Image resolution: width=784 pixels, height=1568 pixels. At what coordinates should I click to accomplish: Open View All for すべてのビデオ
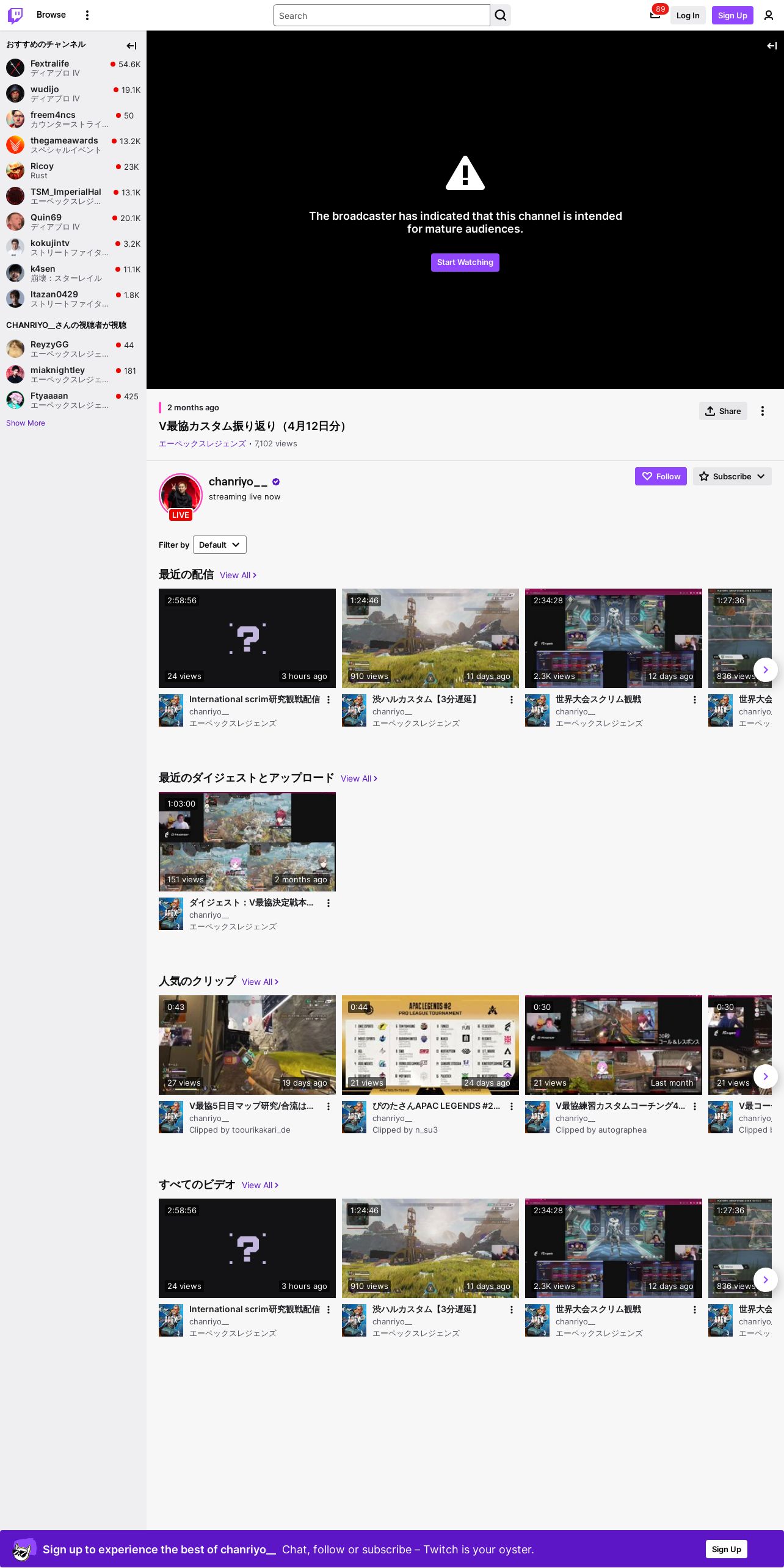[260, 1185]
